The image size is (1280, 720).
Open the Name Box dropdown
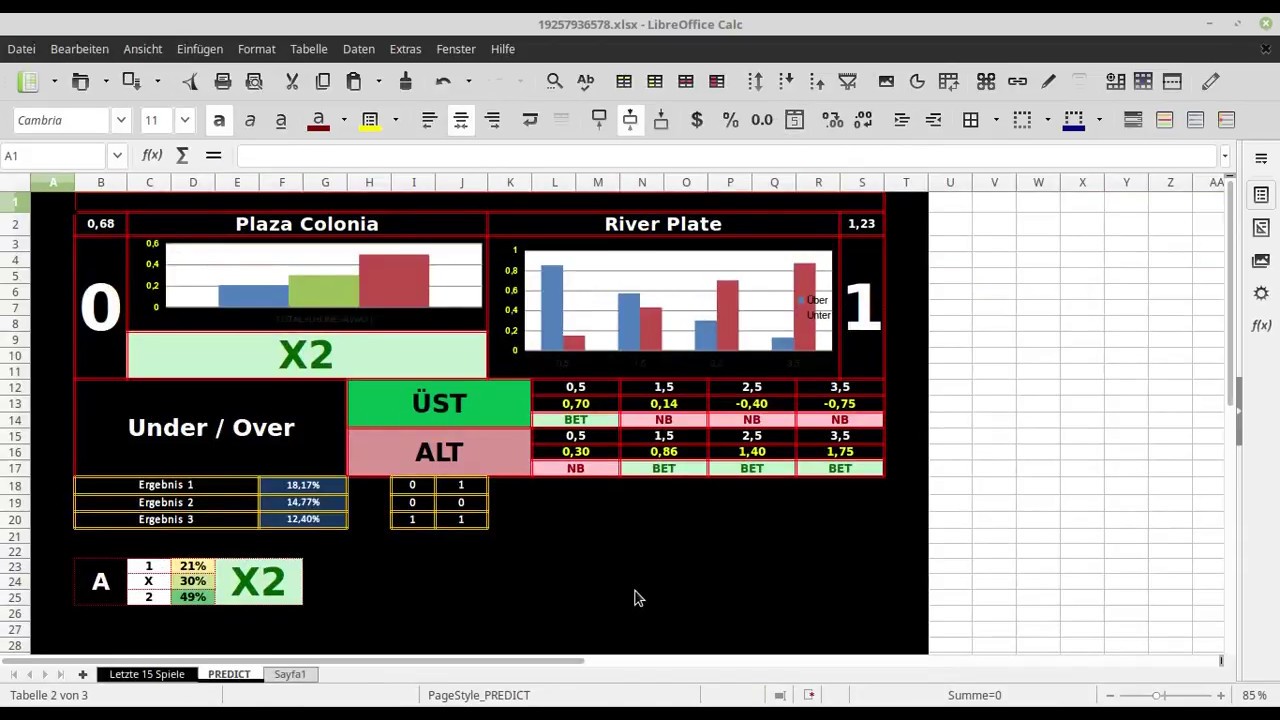[x=117, y=155]
